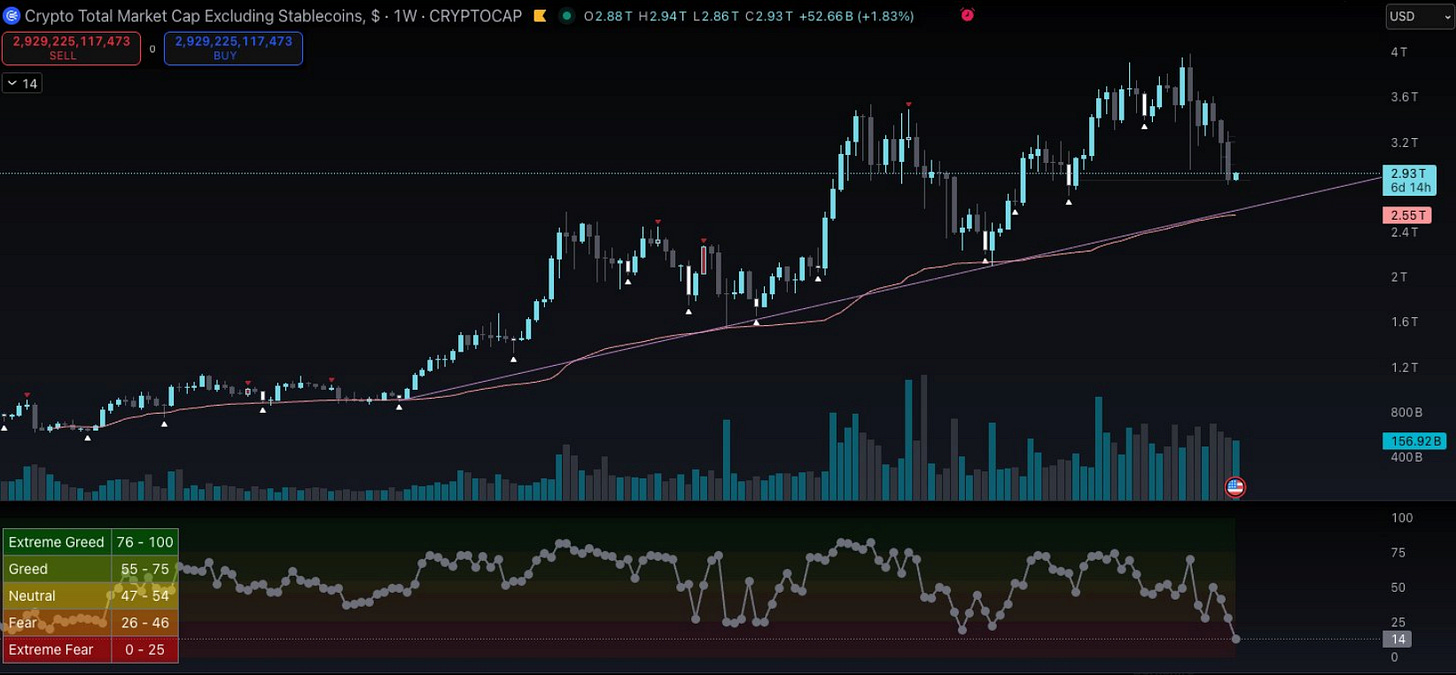
Task: Open the red alarm clock alert icon
Action: tap(967, 15)
